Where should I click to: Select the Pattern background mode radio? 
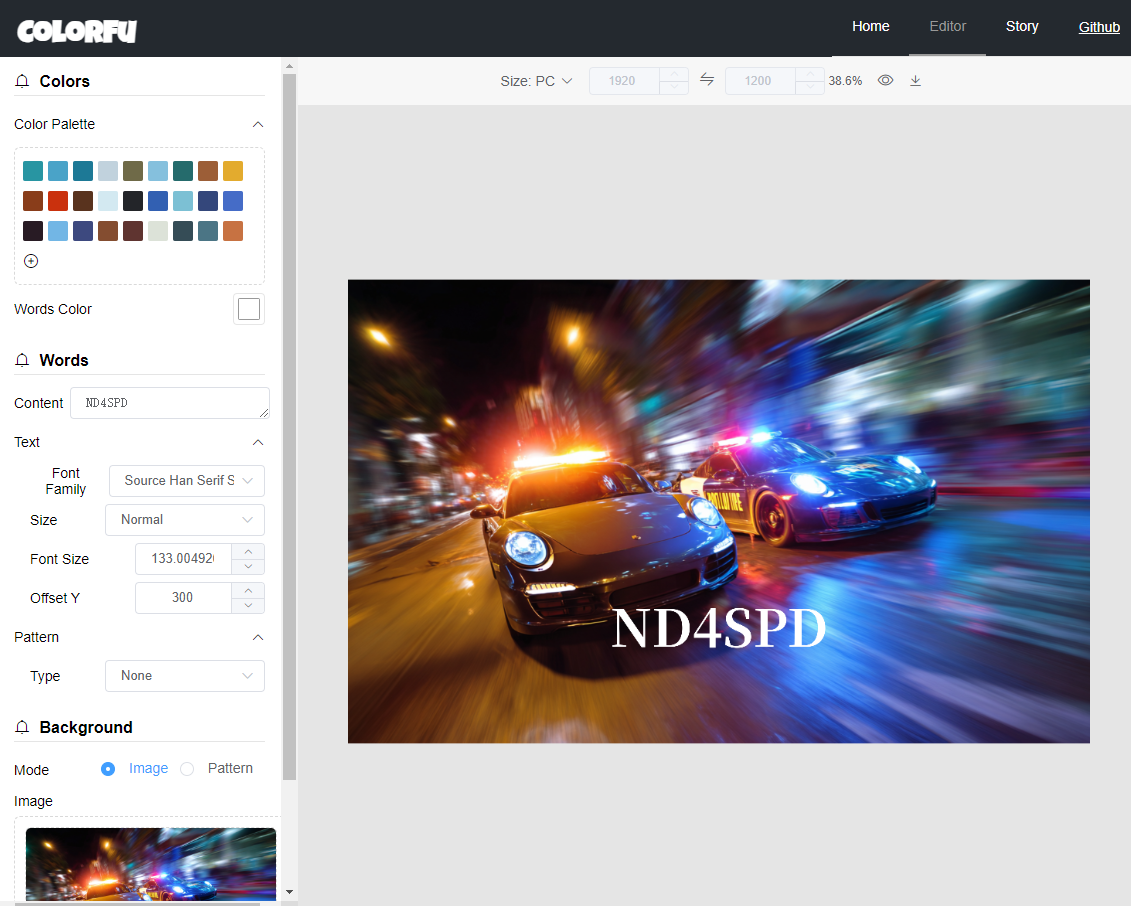pos(187,769)
